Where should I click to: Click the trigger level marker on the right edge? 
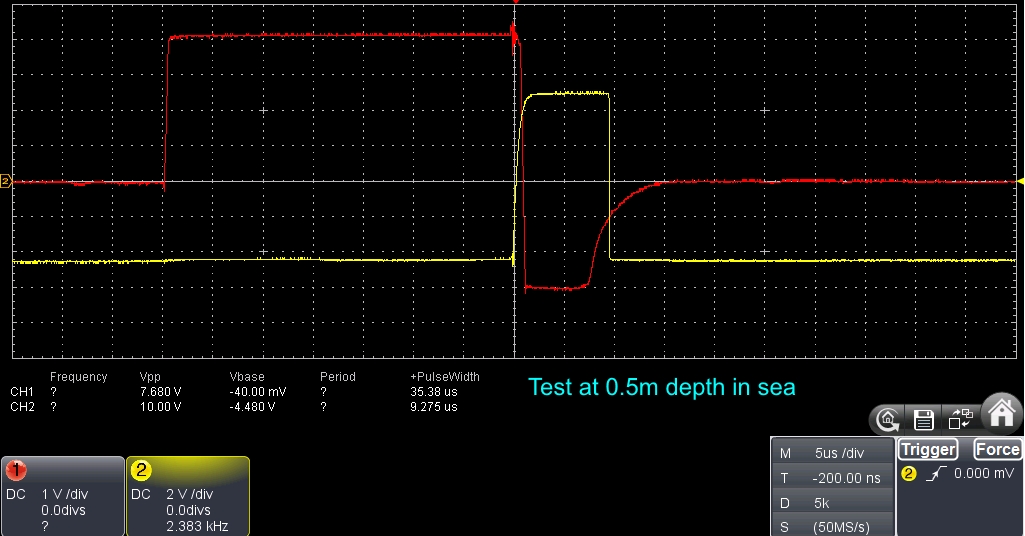point(1020,181)
